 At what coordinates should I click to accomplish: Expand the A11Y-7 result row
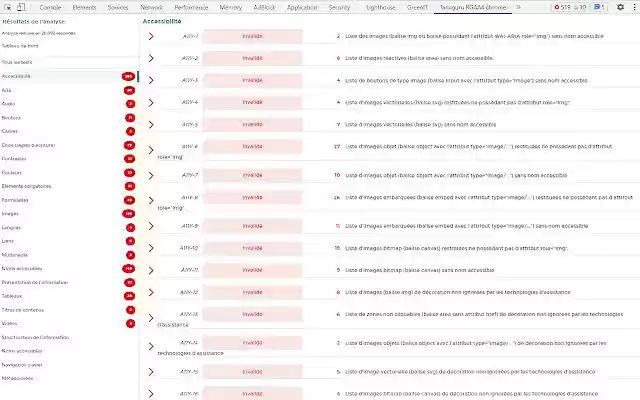pyautogui.click(x=151, y=176)
